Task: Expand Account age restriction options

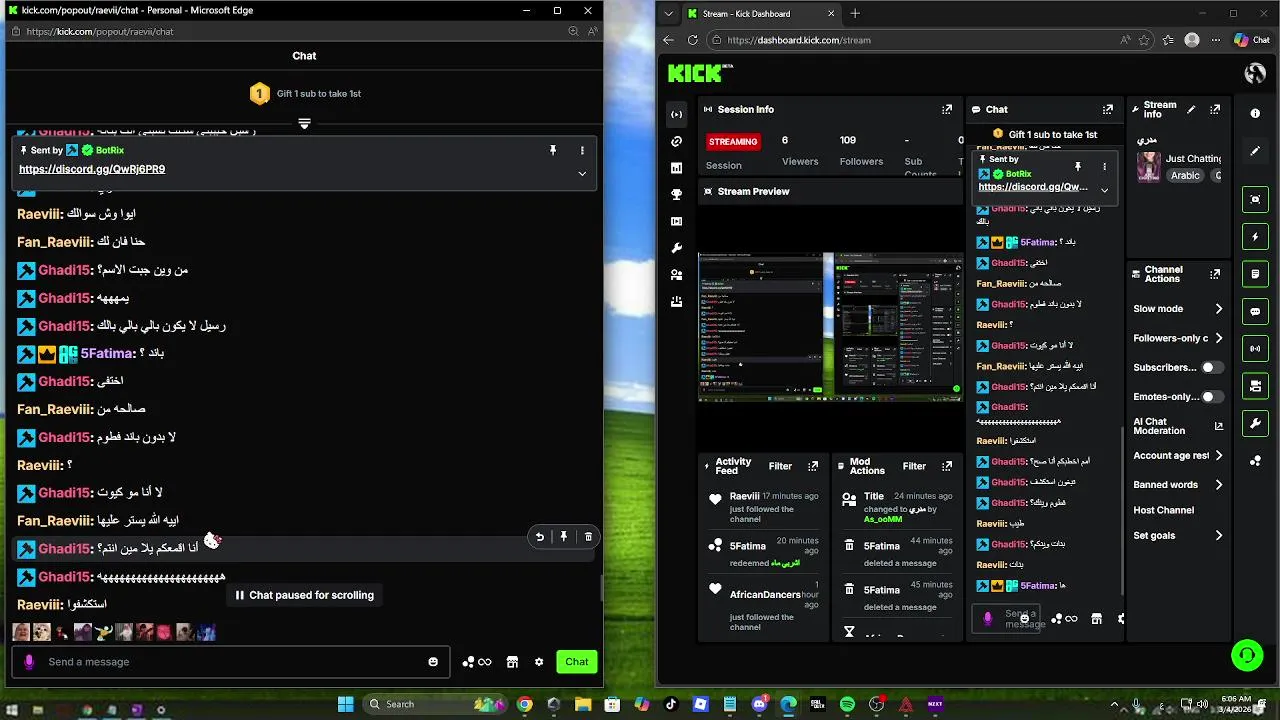Action: coord(1218,456)
